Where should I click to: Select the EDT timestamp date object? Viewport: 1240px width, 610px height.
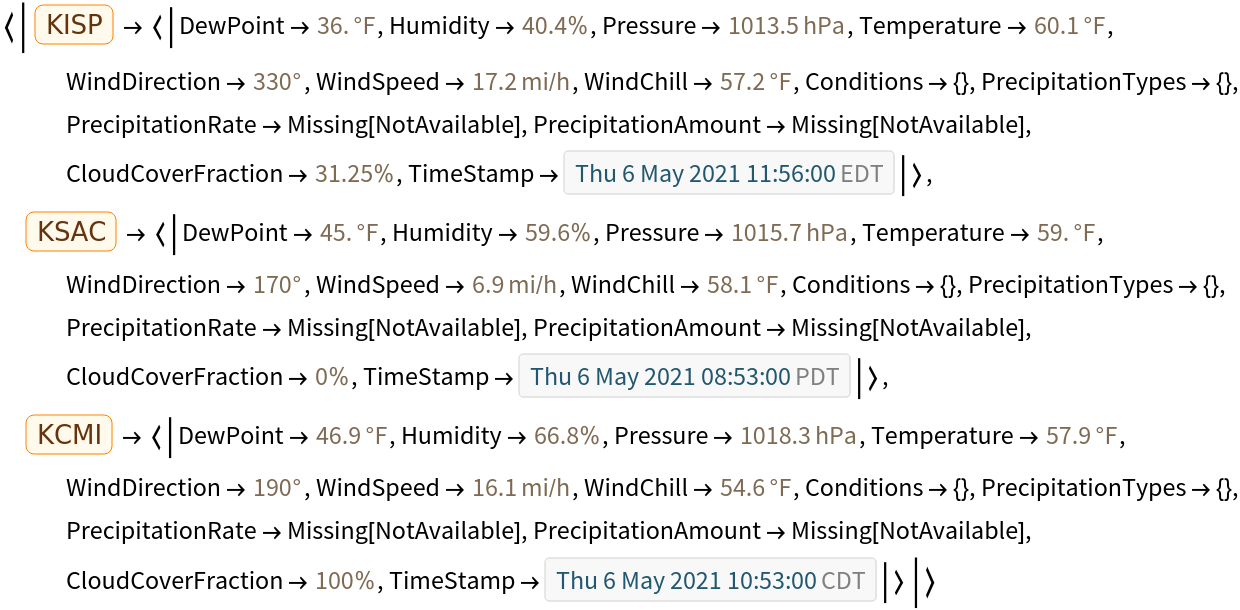pyautogui.click(x=729, y=174)
